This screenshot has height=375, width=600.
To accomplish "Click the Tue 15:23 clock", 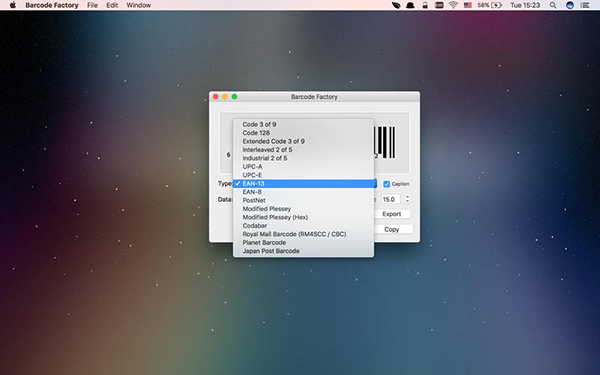I will (525, 5).
